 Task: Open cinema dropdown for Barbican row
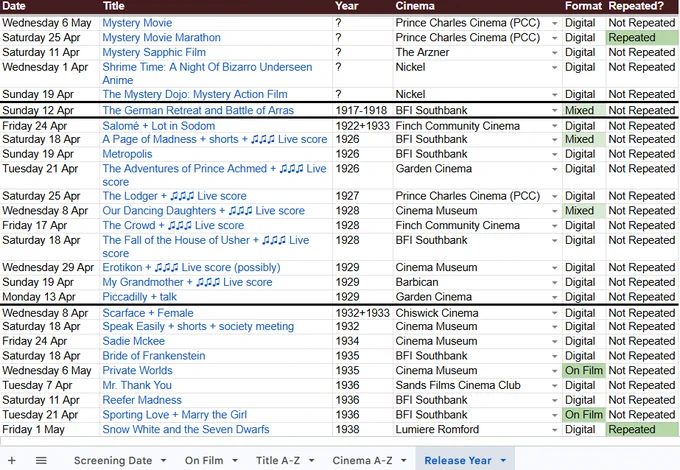(x=555, y=283)
